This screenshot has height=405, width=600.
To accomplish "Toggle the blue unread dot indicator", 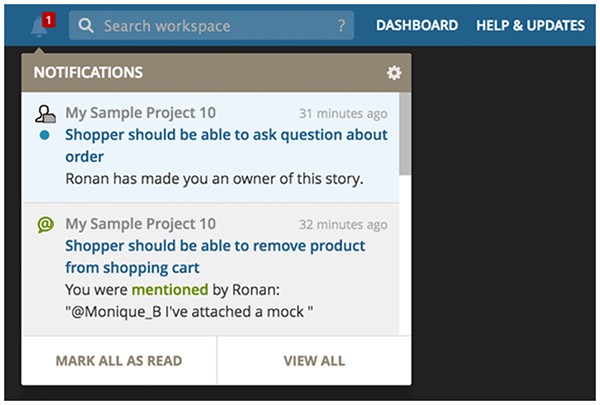I will point(45,135).
